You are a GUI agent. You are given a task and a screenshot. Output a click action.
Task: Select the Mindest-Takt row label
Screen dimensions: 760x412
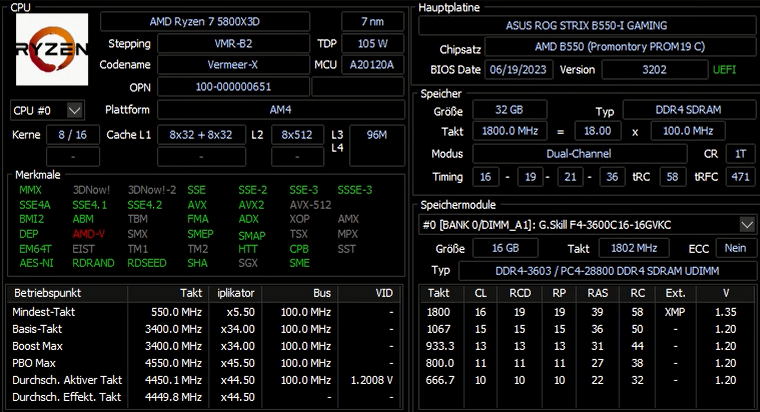tap(44, 312)
